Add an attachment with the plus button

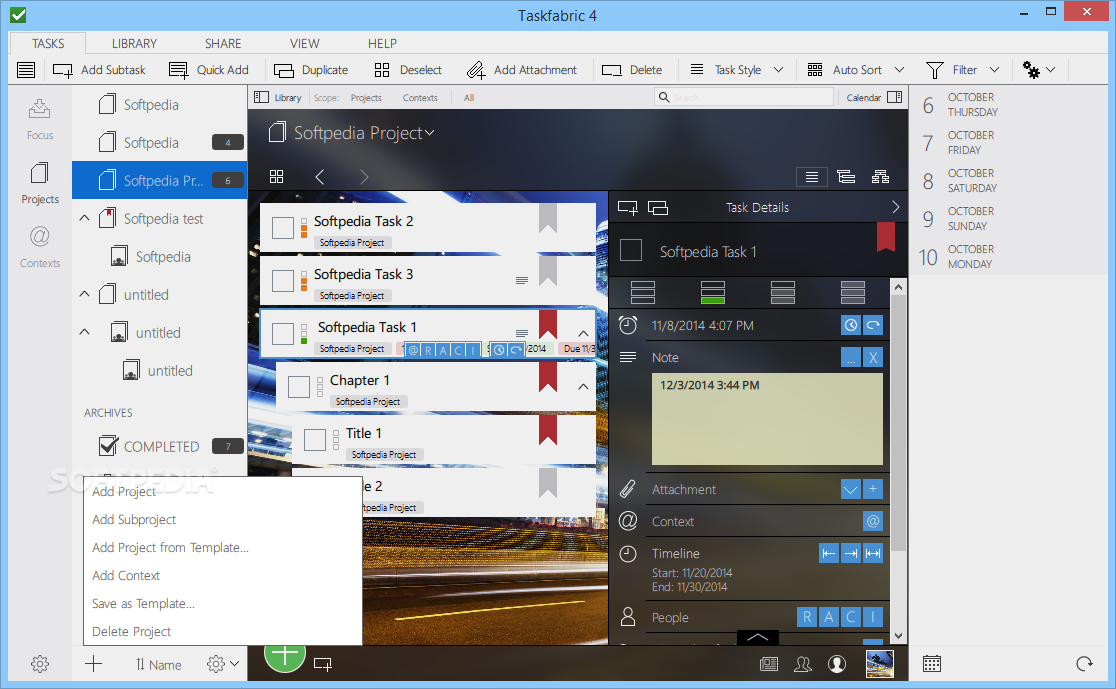pos(873,489)
